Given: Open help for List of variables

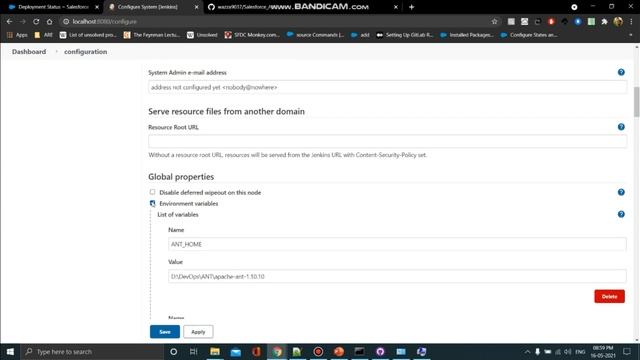Looking at the screenshot, I should (x=621, y=214).
